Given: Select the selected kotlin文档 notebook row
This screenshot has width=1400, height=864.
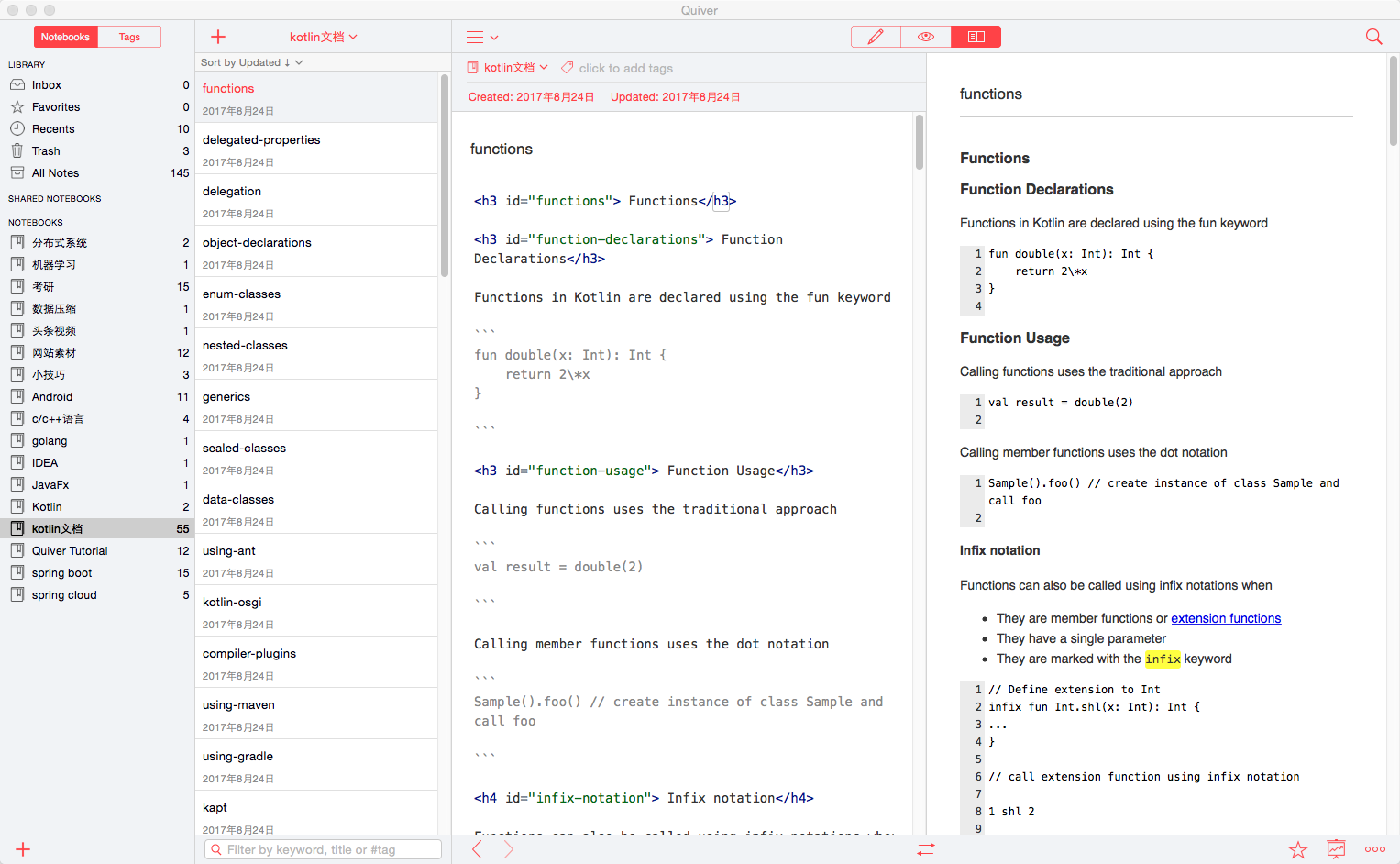Looking at the screenshot, I should point(97,529).
